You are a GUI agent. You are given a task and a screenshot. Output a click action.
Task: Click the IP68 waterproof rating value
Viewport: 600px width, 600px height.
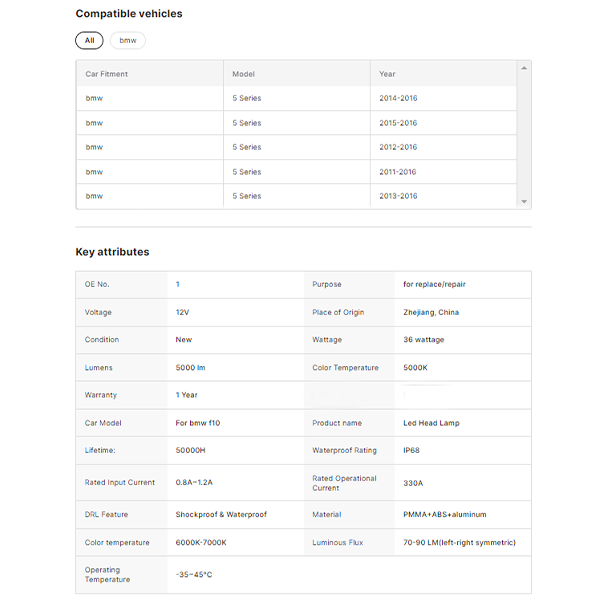(411, 450)
